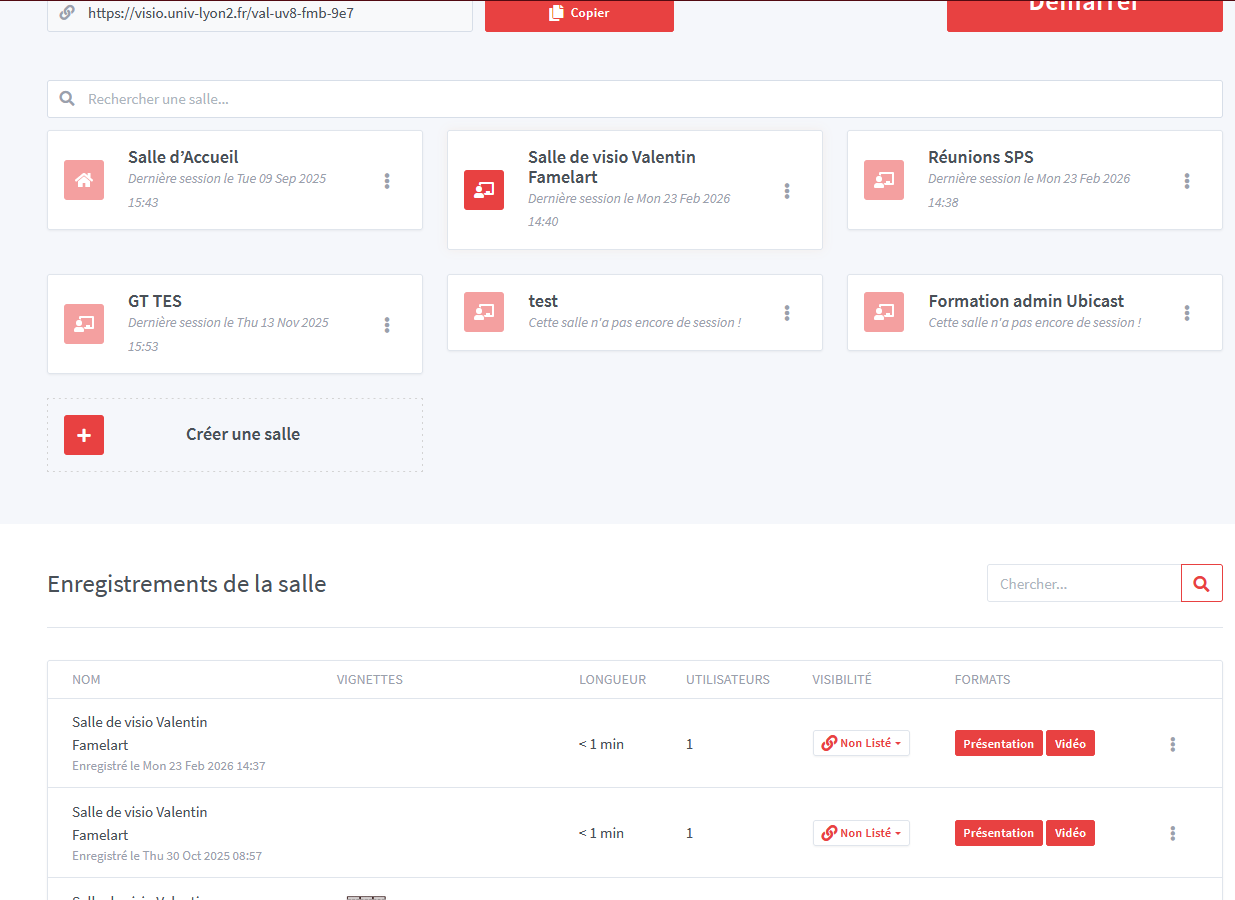Click the red plus icon to create room
Viewport: 1235px width, 900px height.
click(x=84, y=435)
